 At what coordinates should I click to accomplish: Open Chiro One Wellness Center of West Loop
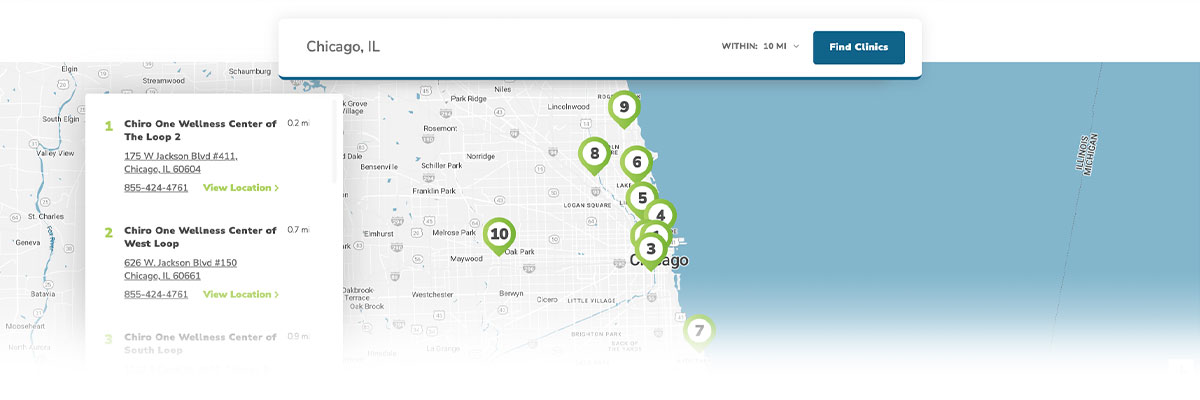[200, 237]
